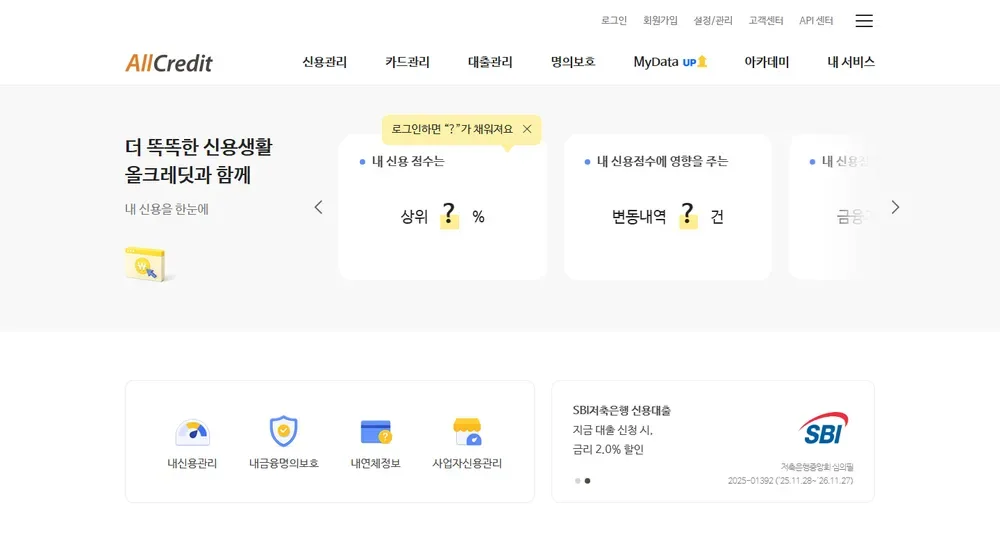Open 고객센터 link
Image resolution: width=1000 pixels, height=542 pixels.
[765, 20]
